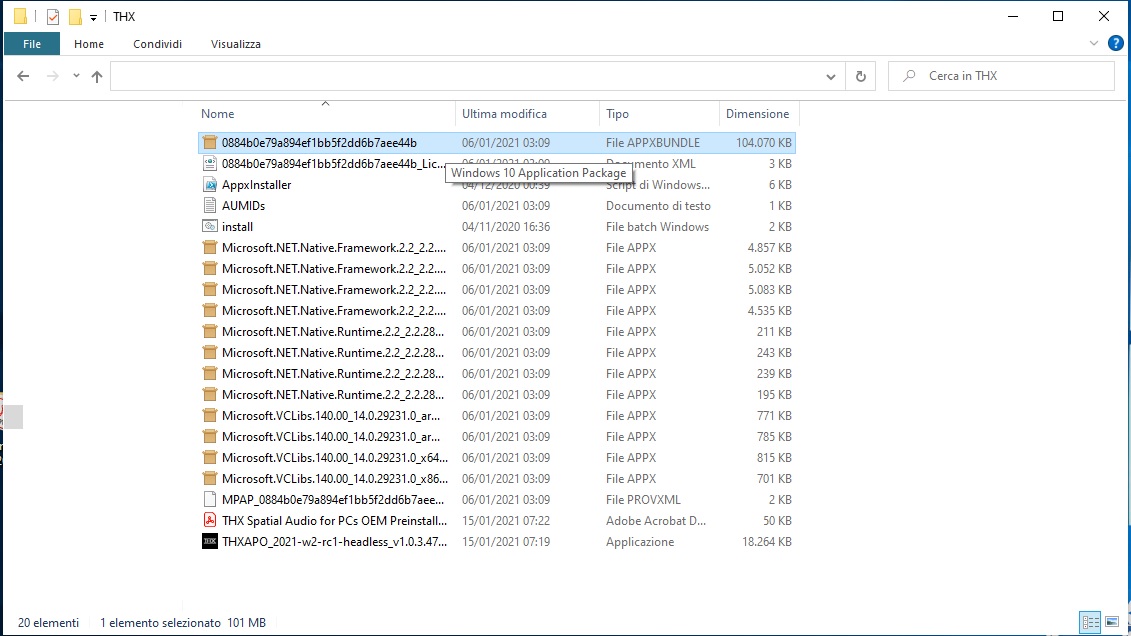Click the date '15/01/2021 07:19'
The height and width of the screenshot is (636, 1131).
[x=506, y=541]
